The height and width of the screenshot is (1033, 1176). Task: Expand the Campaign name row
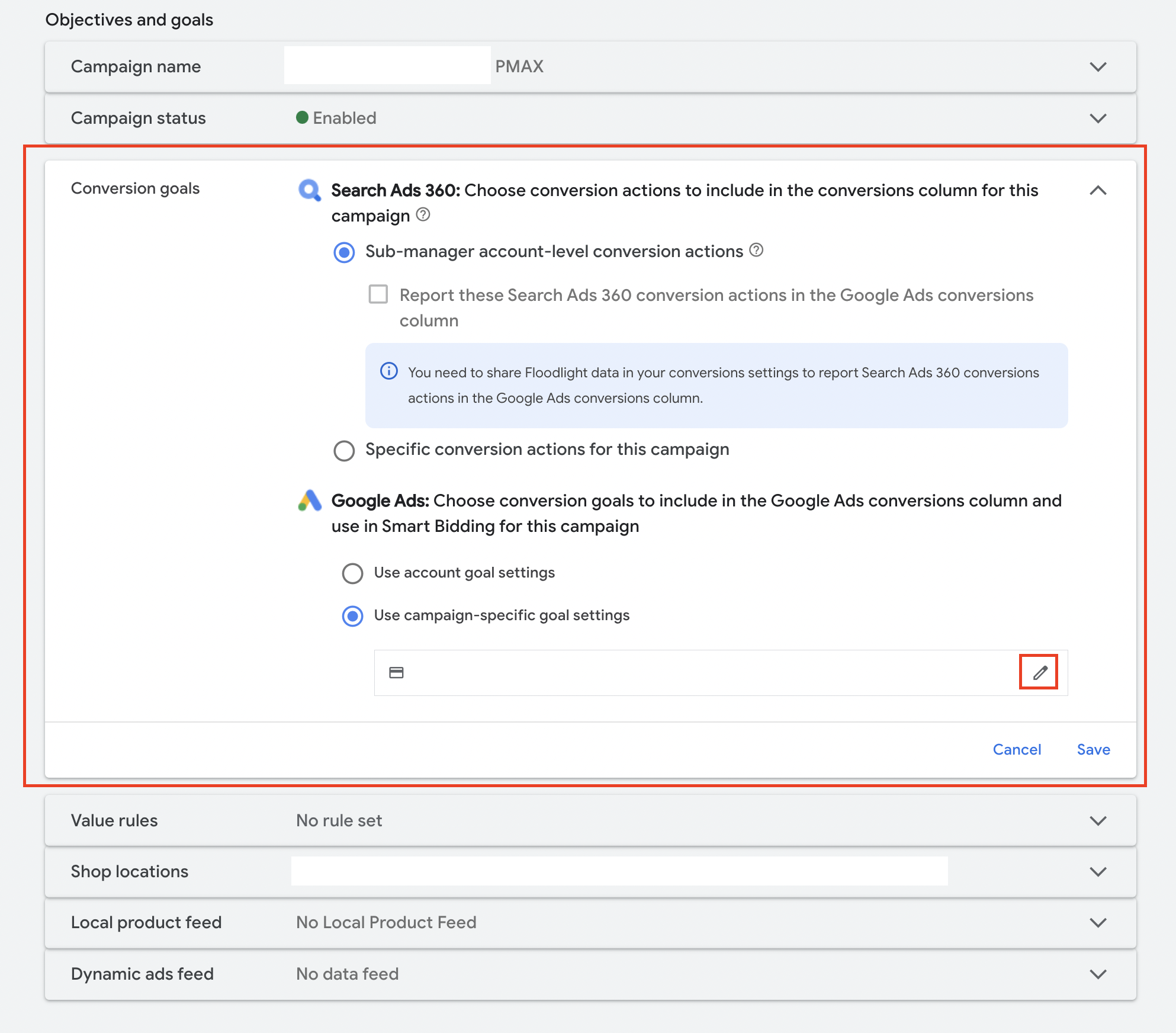[1098, 66]
